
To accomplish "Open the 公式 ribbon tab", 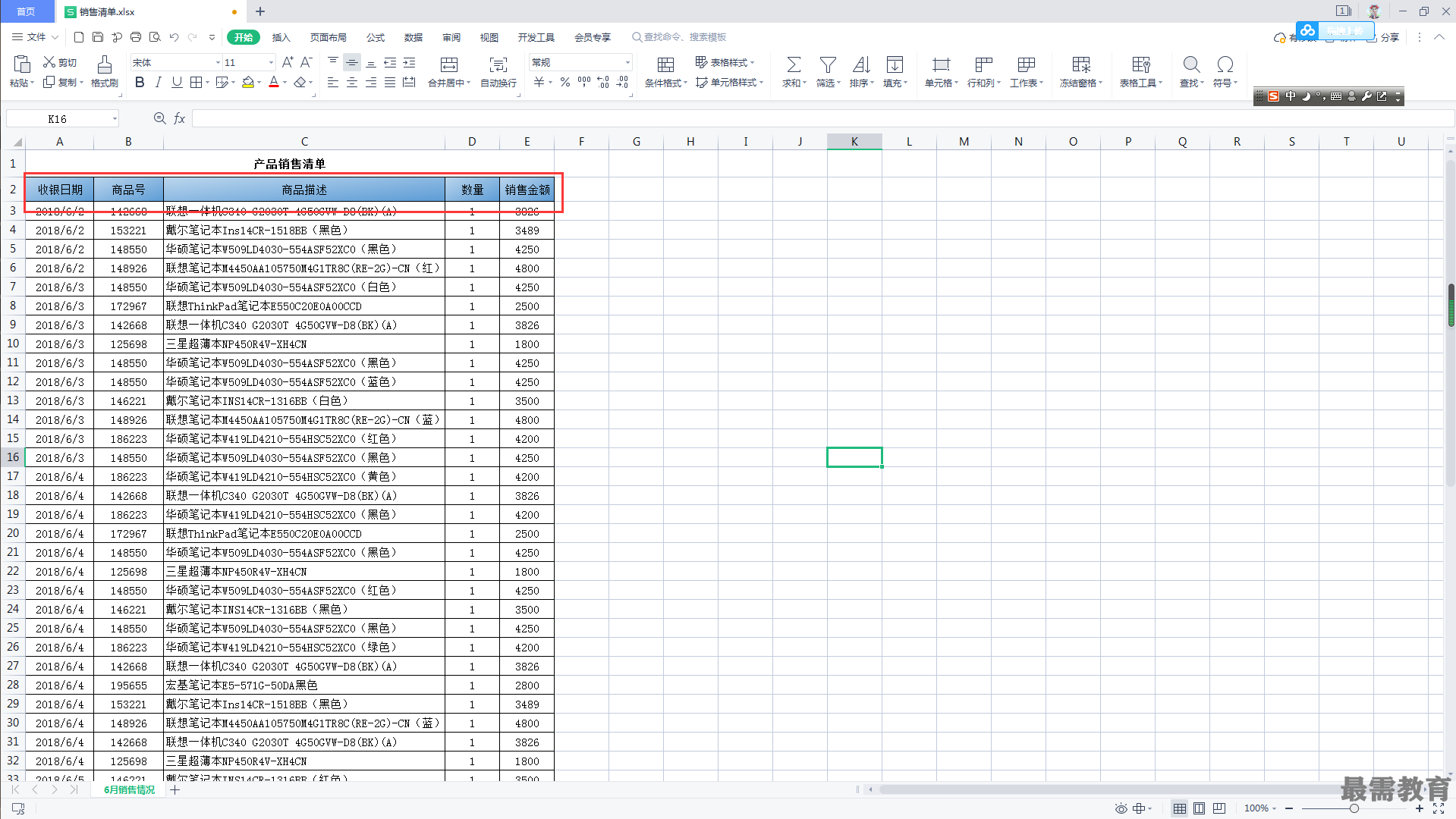I will point(376,37).
